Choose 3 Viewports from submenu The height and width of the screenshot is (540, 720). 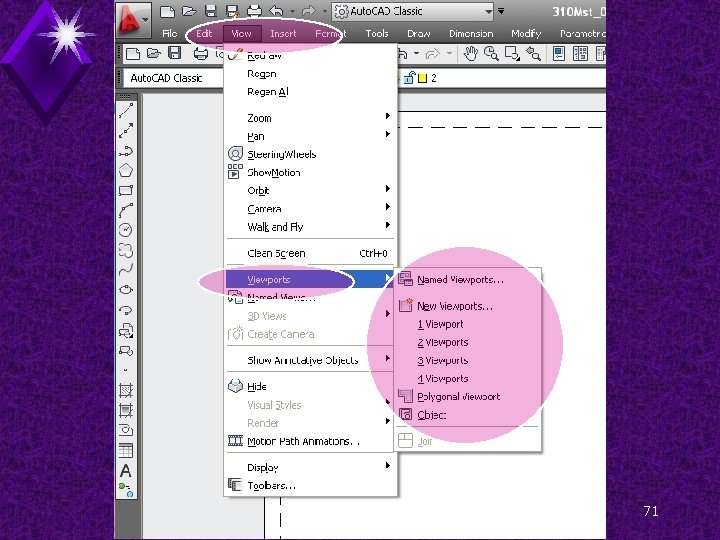point(468,360)
